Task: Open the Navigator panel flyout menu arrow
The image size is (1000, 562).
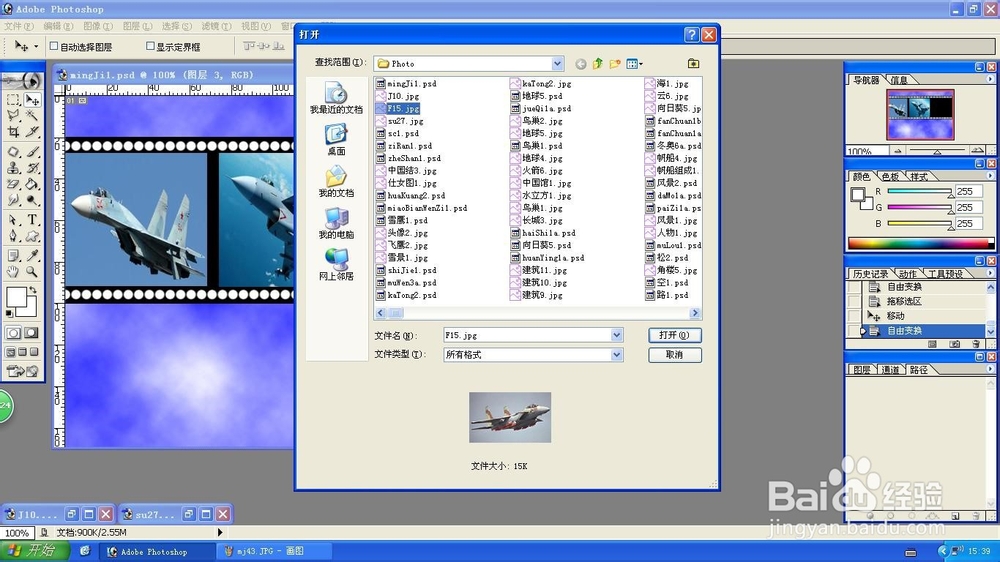Action: pos(990,80)
